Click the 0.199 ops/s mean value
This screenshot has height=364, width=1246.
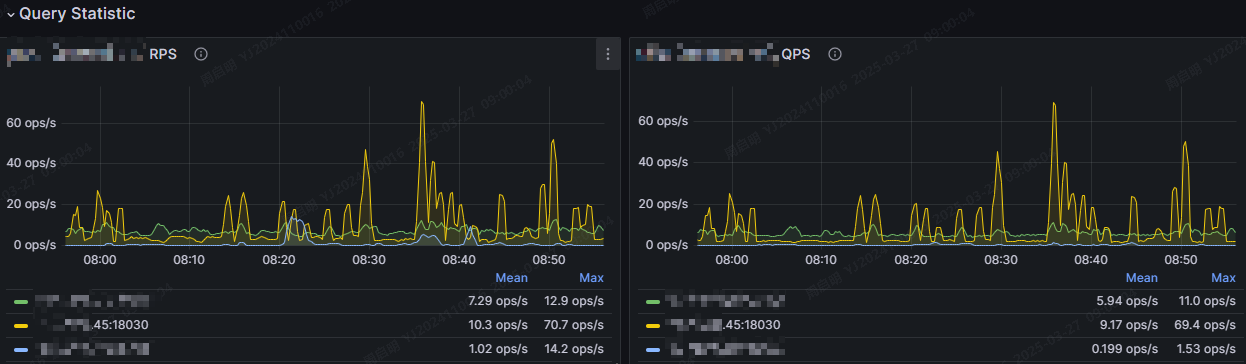click(x=1124, y=350)
